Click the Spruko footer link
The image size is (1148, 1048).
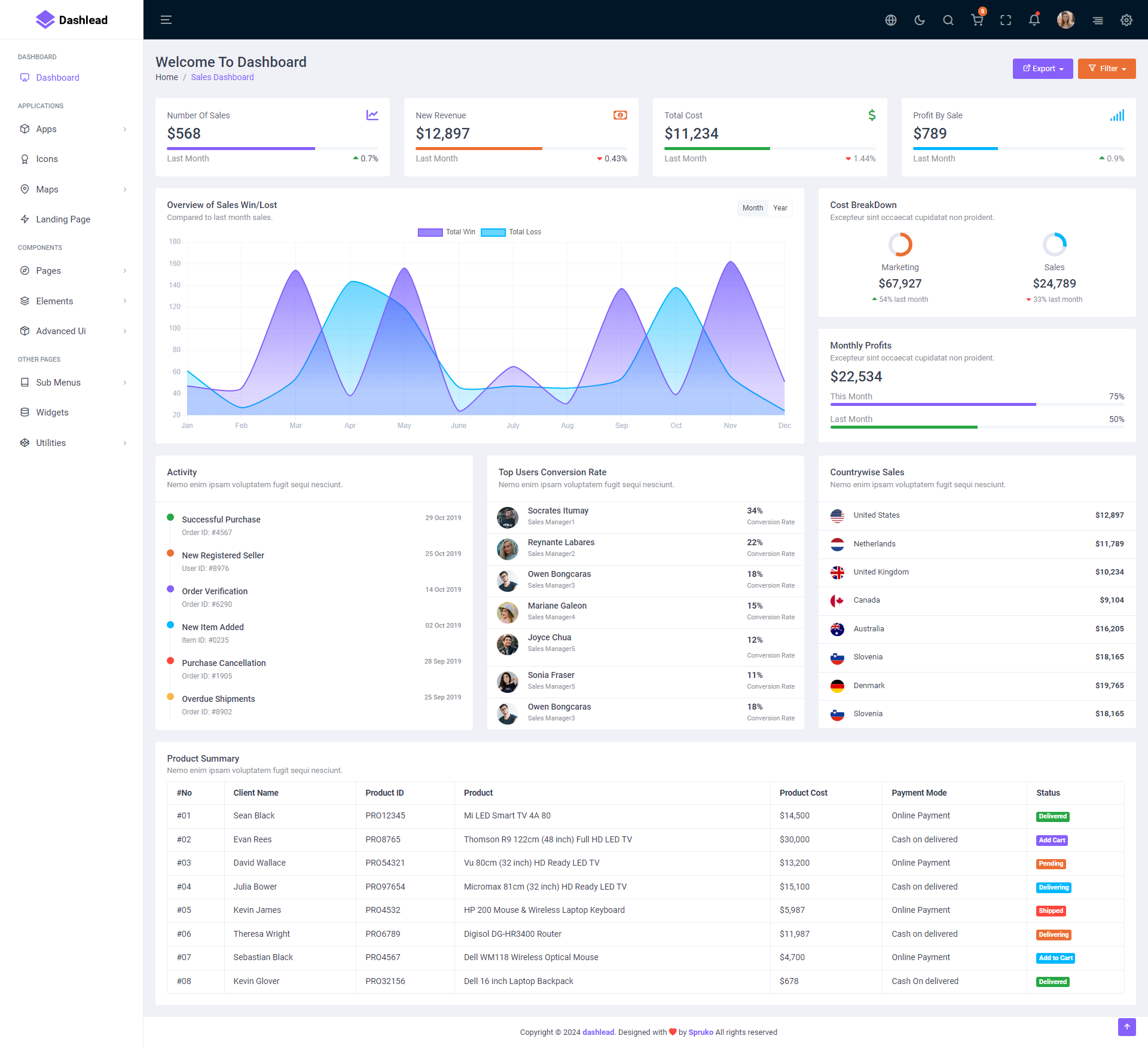click(x=701, y=1032)
